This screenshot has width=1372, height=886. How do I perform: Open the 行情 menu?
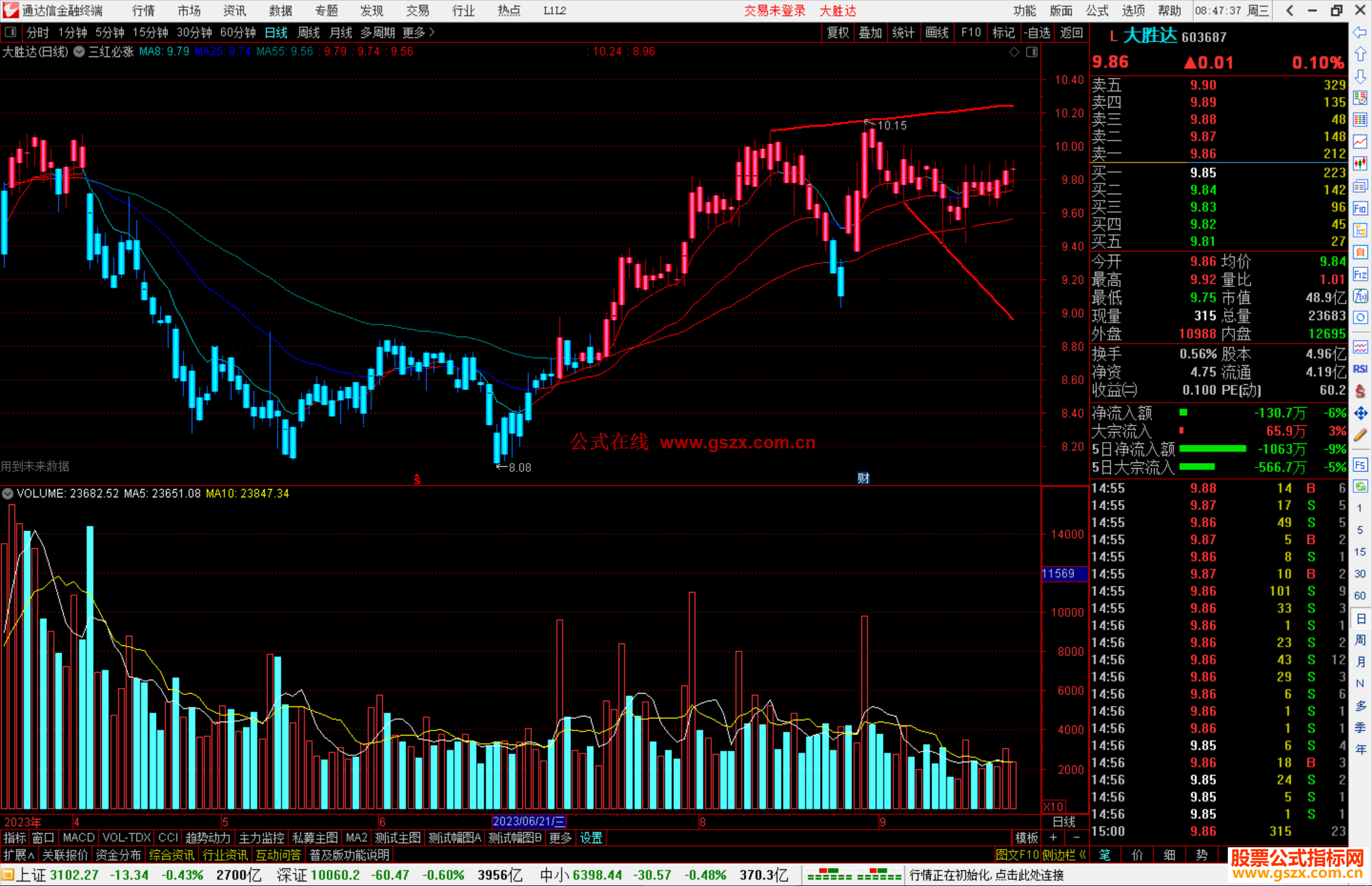tap(143, 11)
